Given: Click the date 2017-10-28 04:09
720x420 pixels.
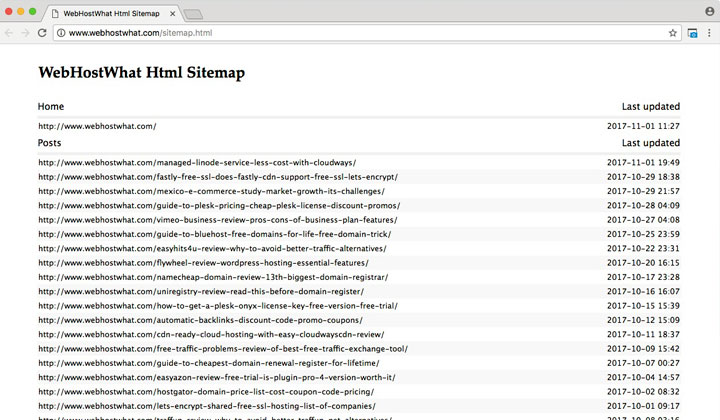Looking at the screenshot, I should pyautogui.click(x=643, y=205).
